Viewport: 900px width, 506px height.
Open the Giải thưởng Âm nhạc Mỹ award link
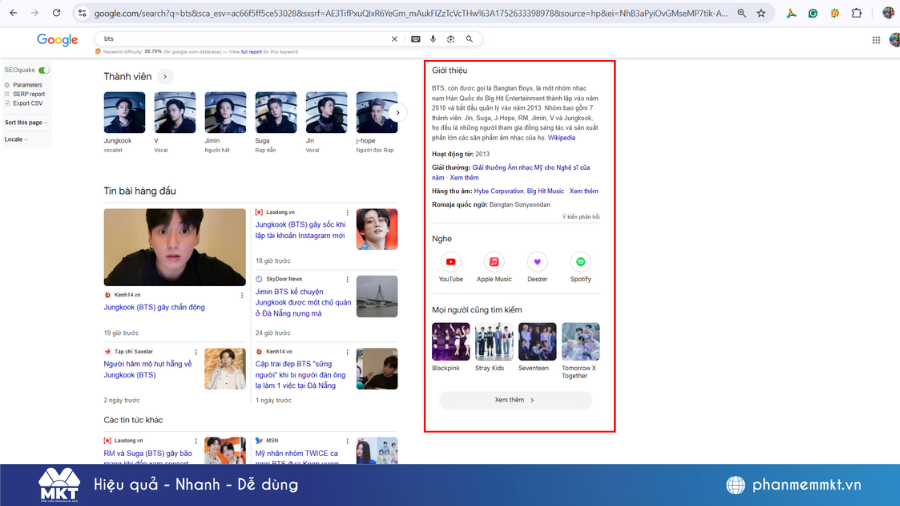(511, 172)
